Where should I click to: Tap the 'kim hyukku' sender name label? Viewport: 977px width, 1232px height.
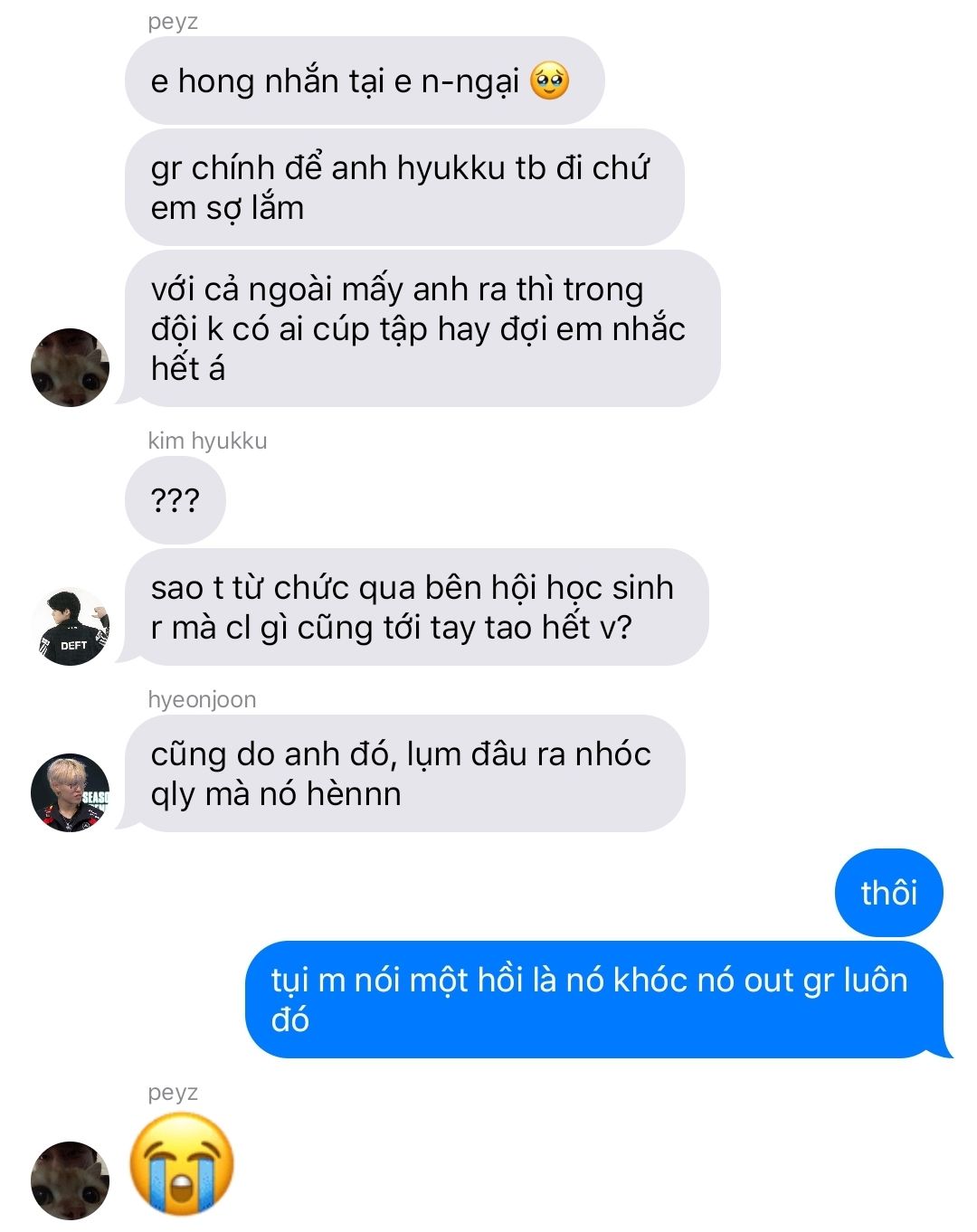[207, 441]
